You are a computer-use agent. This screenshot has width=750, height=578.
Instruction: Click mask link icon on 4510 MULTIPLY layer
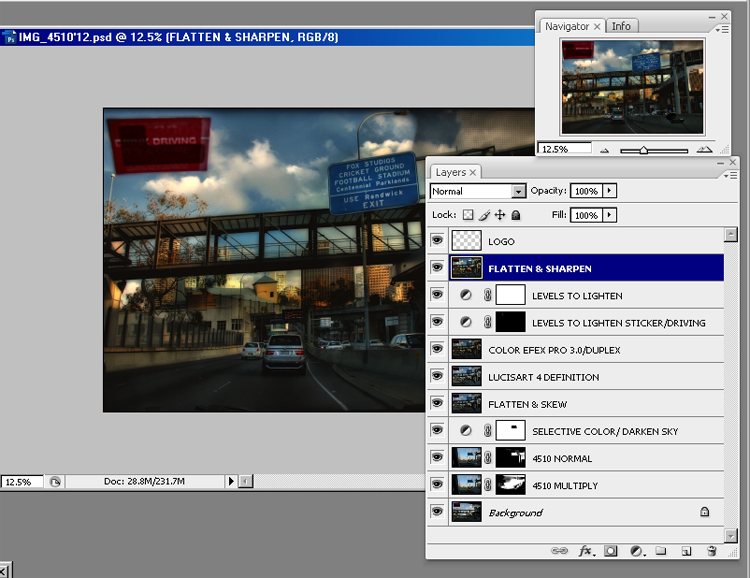point(488,485)
